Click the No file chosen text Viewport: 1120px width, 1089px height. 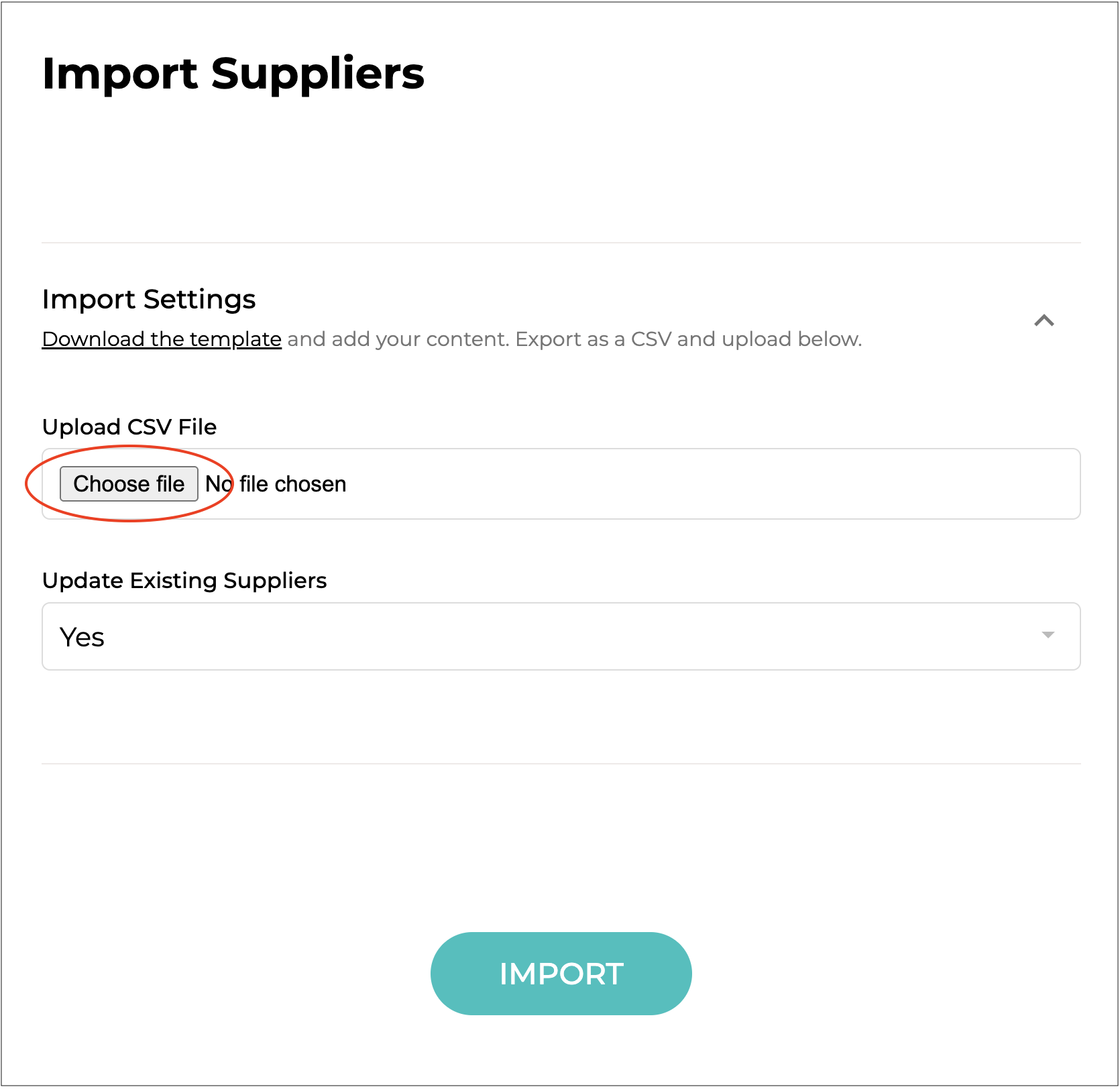point(276,484)
